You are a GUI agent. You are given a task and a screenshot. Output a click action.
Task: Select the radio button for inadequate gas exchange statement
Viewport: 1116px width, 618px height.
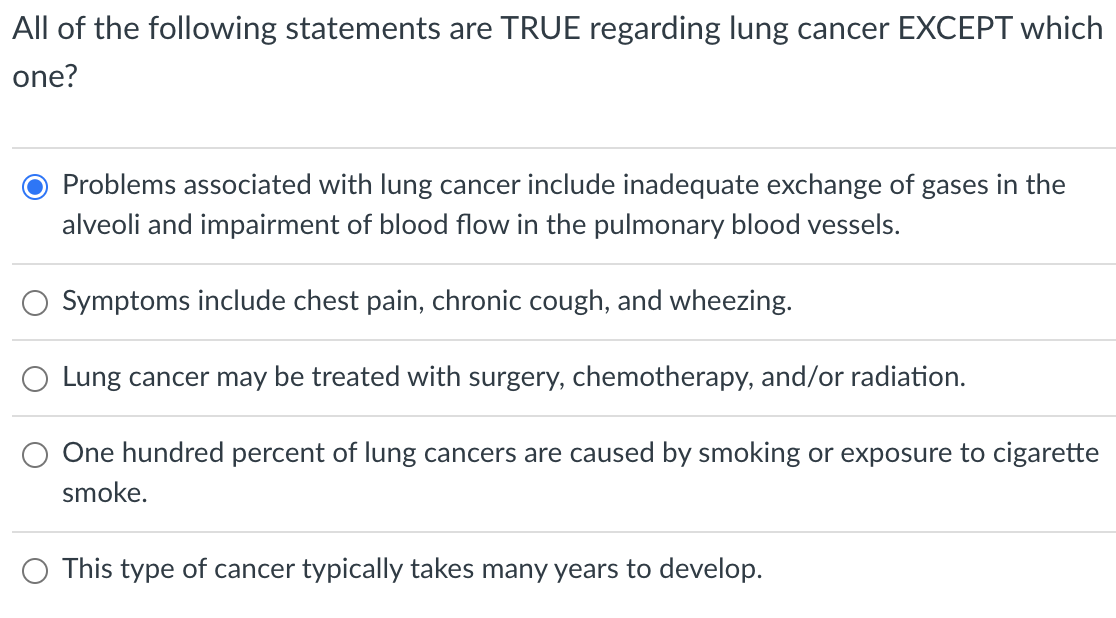(x=35, y=187)
